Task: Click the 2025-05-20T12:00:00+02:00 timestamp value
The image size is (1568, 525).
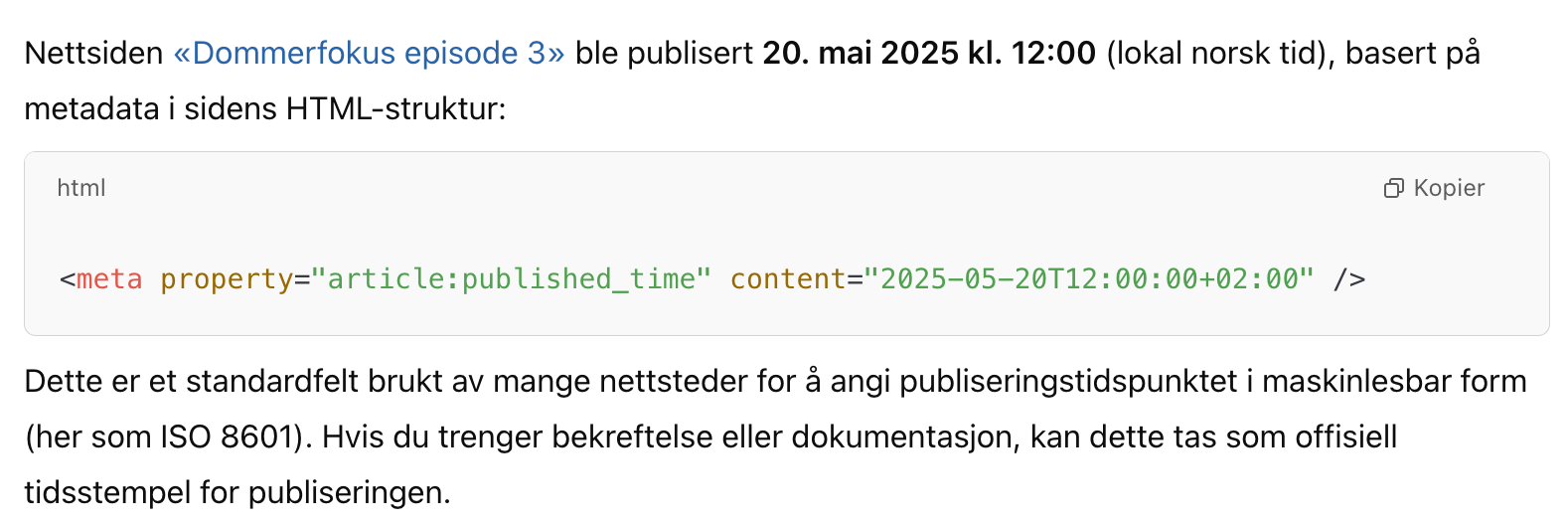Action: (x=1089, y=279)
